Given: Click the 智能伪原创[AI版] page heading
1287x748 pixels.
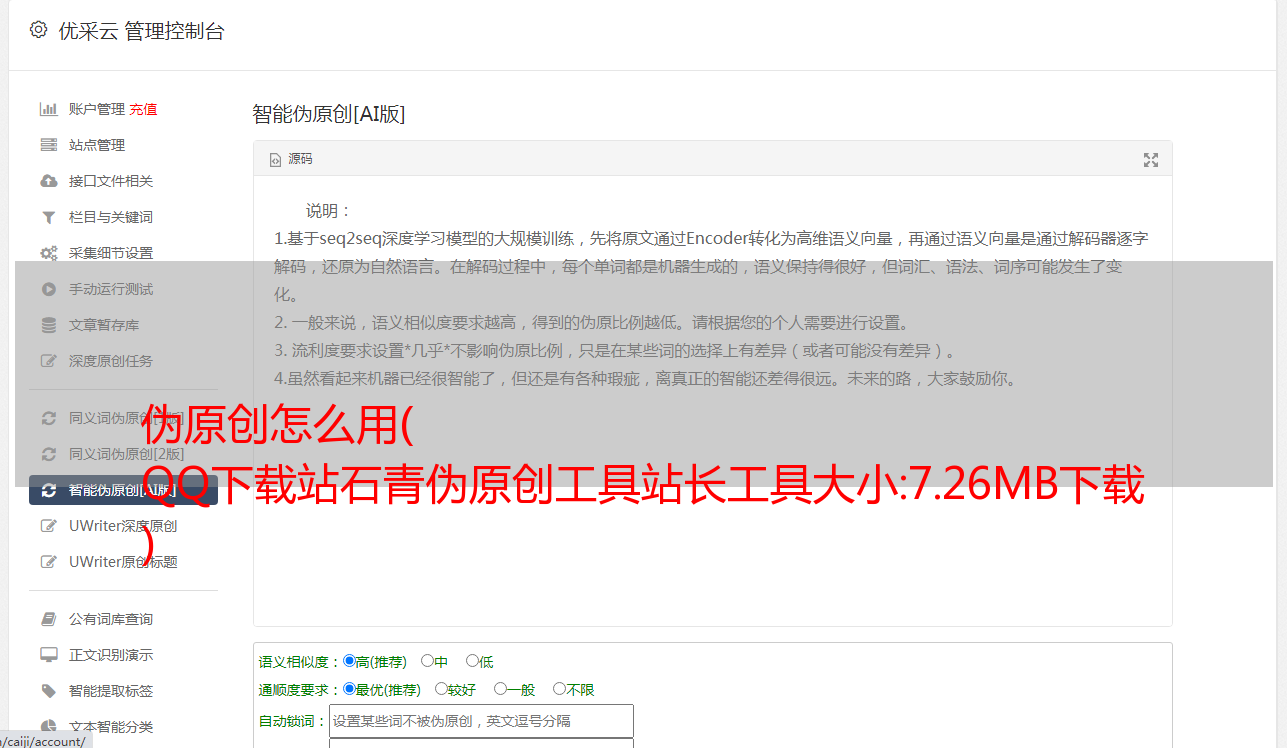Looking at the screenshot, I should [329, 114].
